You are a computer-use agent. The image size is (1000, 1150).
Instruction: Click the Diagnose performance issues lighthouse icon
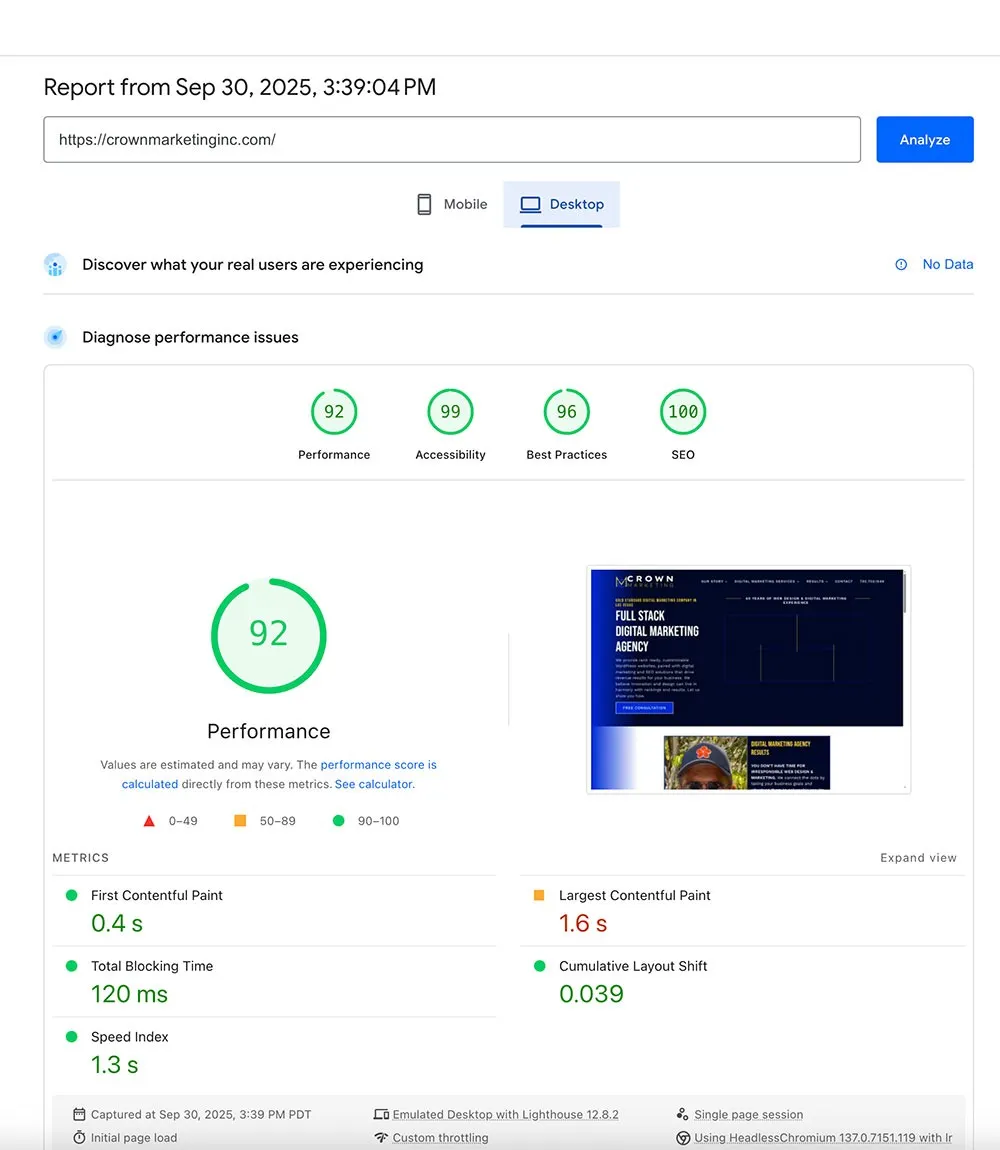(55, 337)
